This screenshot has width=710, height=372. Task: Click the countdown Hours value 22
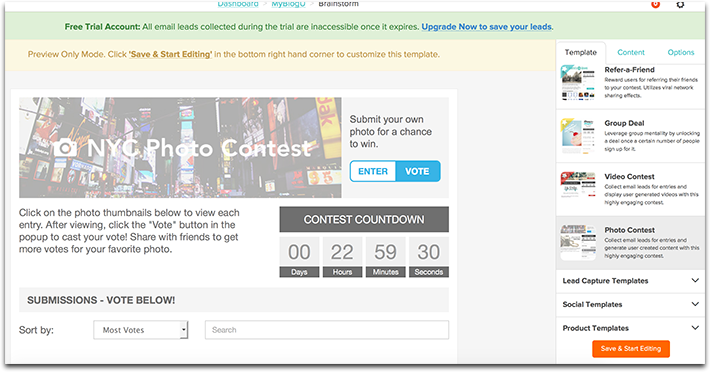point(342,252)
